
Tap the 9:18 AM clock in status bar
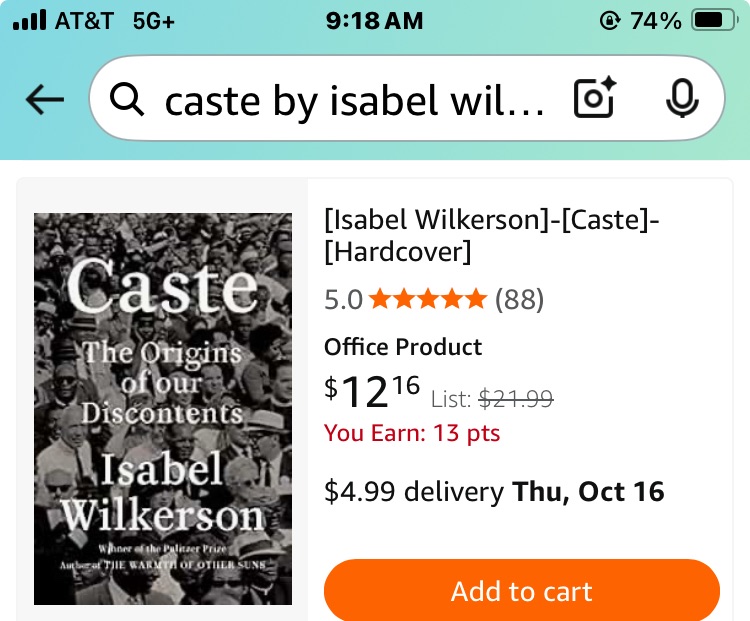(x=375, y=20)
